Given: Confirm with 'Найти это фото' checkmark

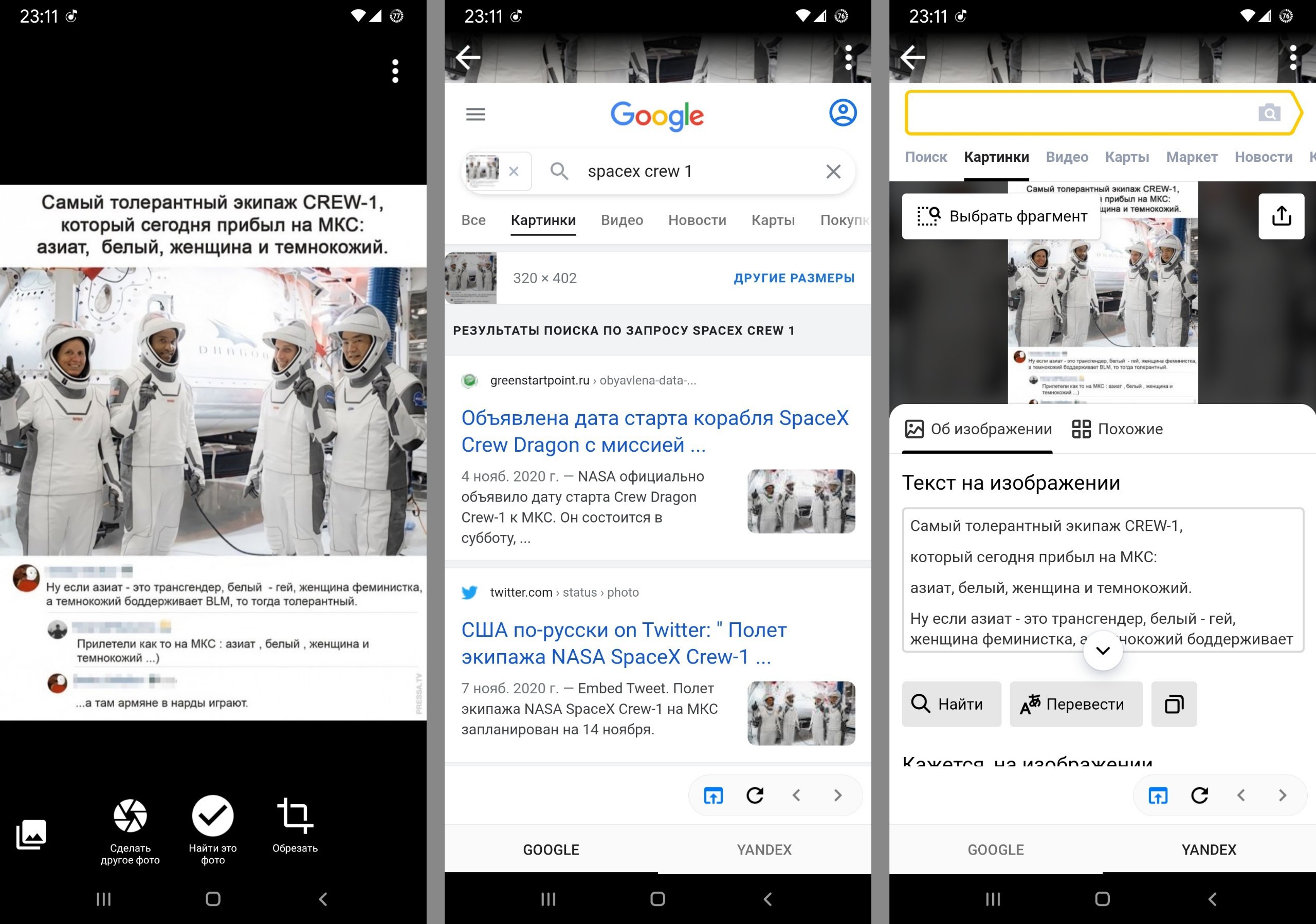Looking at the screenshot, I should [x=213, y=816].
